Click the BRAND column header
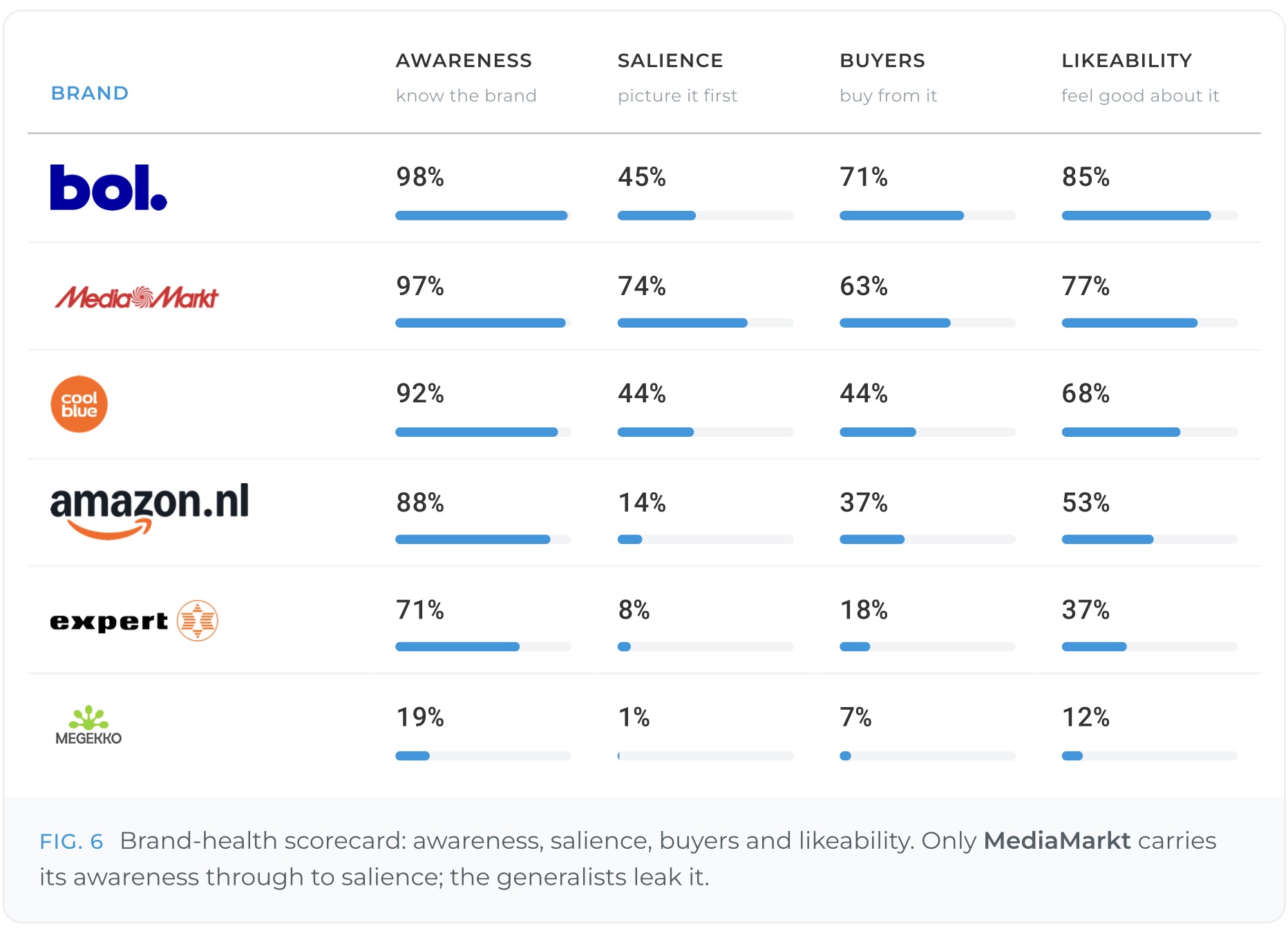Image resolution: width=1288 pixels, height=929 pixels. pos(90,93)
